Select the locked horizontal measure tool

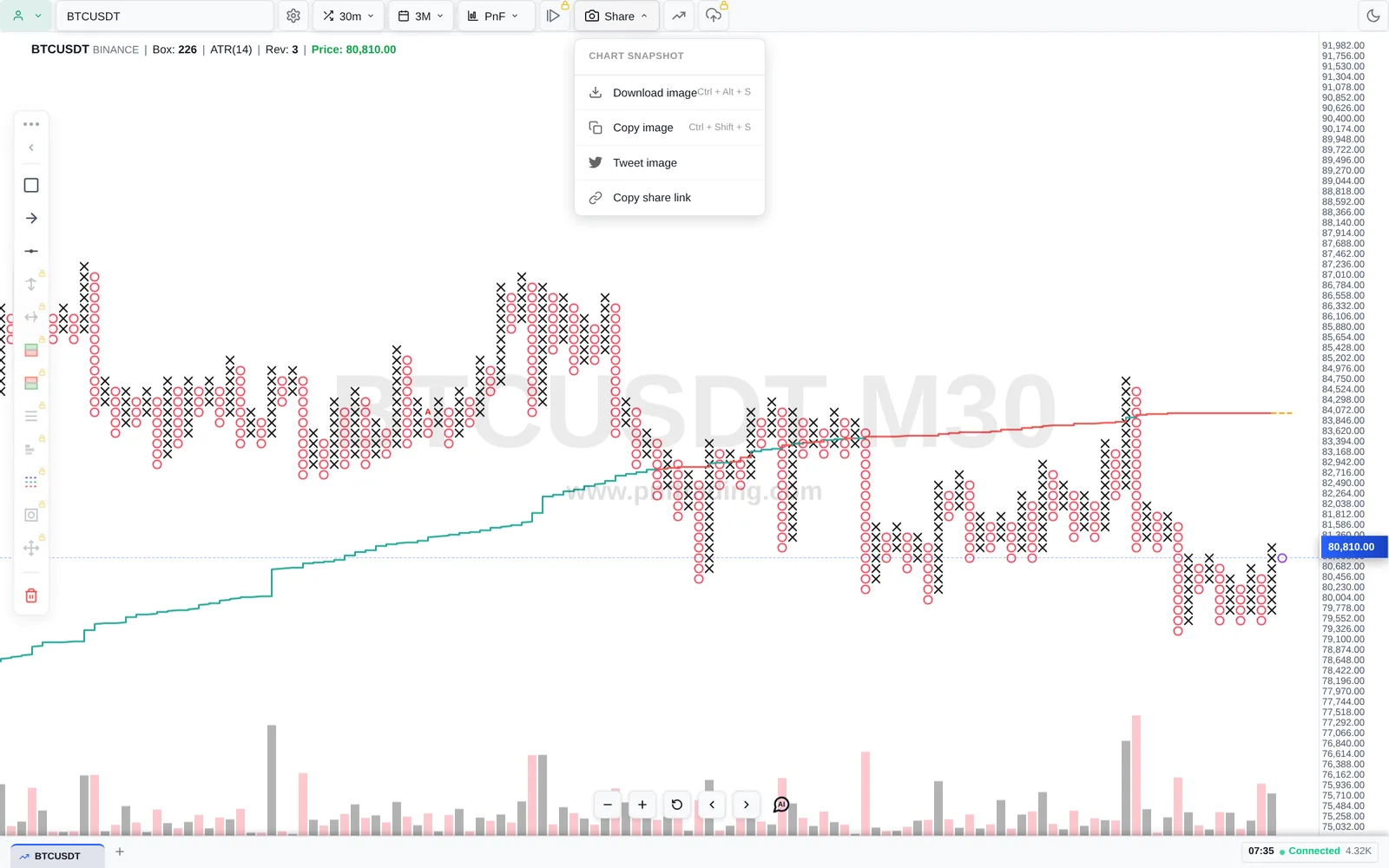click(31, 318)
